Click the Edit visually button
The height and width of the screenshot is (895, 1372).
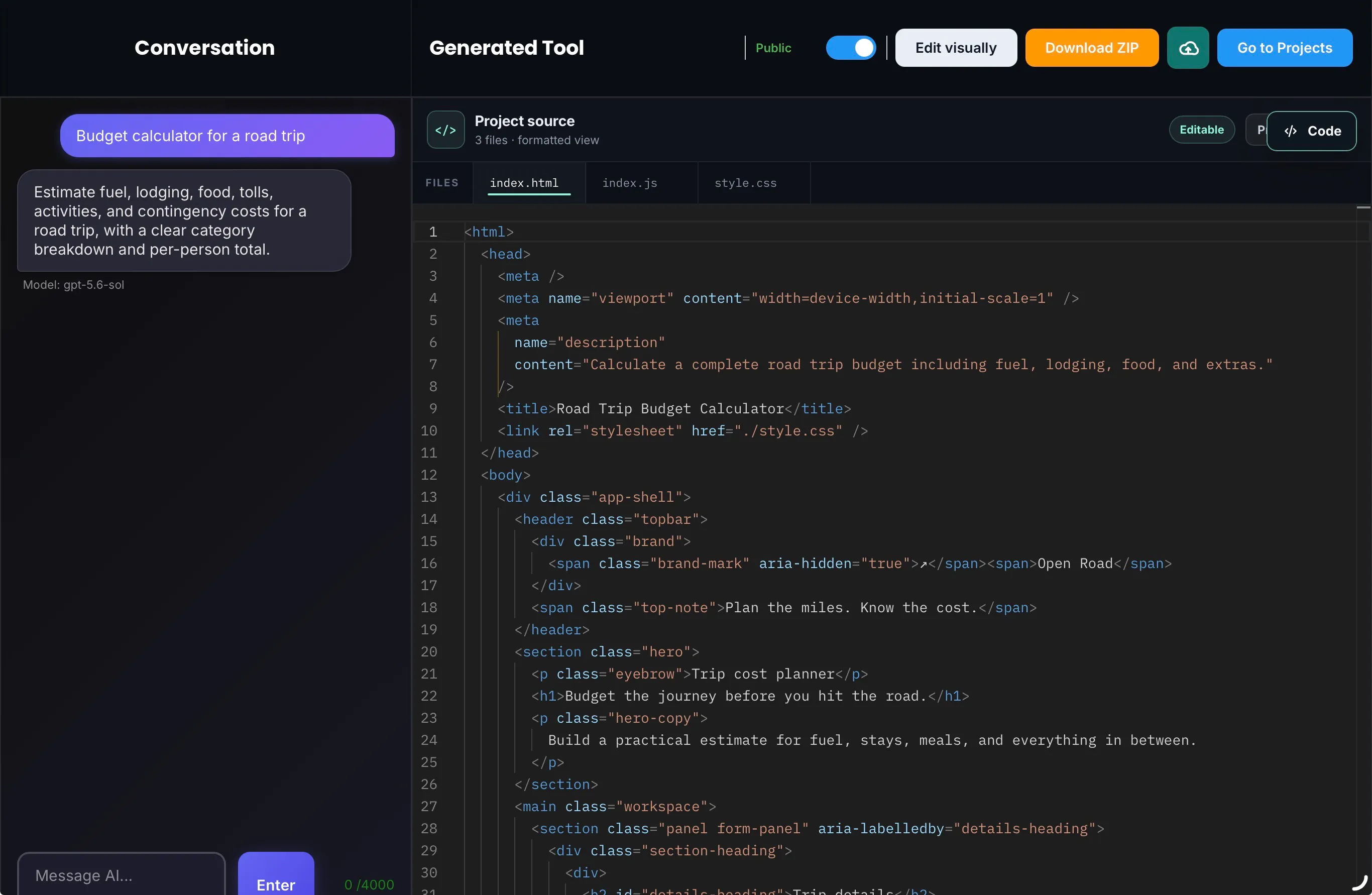(956, 48)
